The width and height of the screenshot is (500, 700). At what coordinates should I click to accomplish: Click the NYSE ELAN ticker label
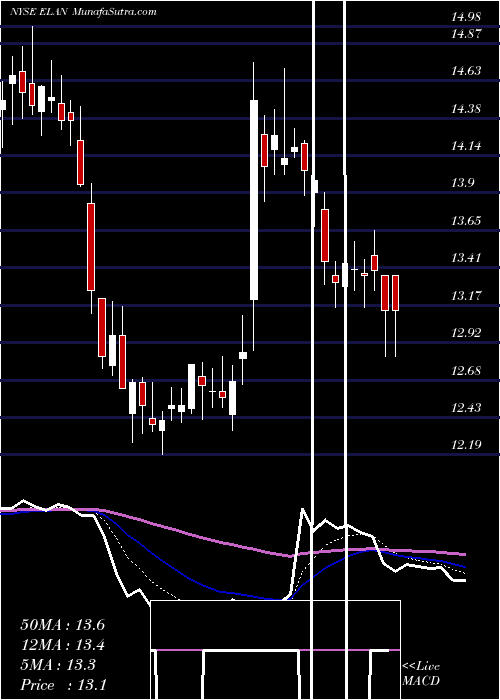pyautogui.click(x=38, y=12)
